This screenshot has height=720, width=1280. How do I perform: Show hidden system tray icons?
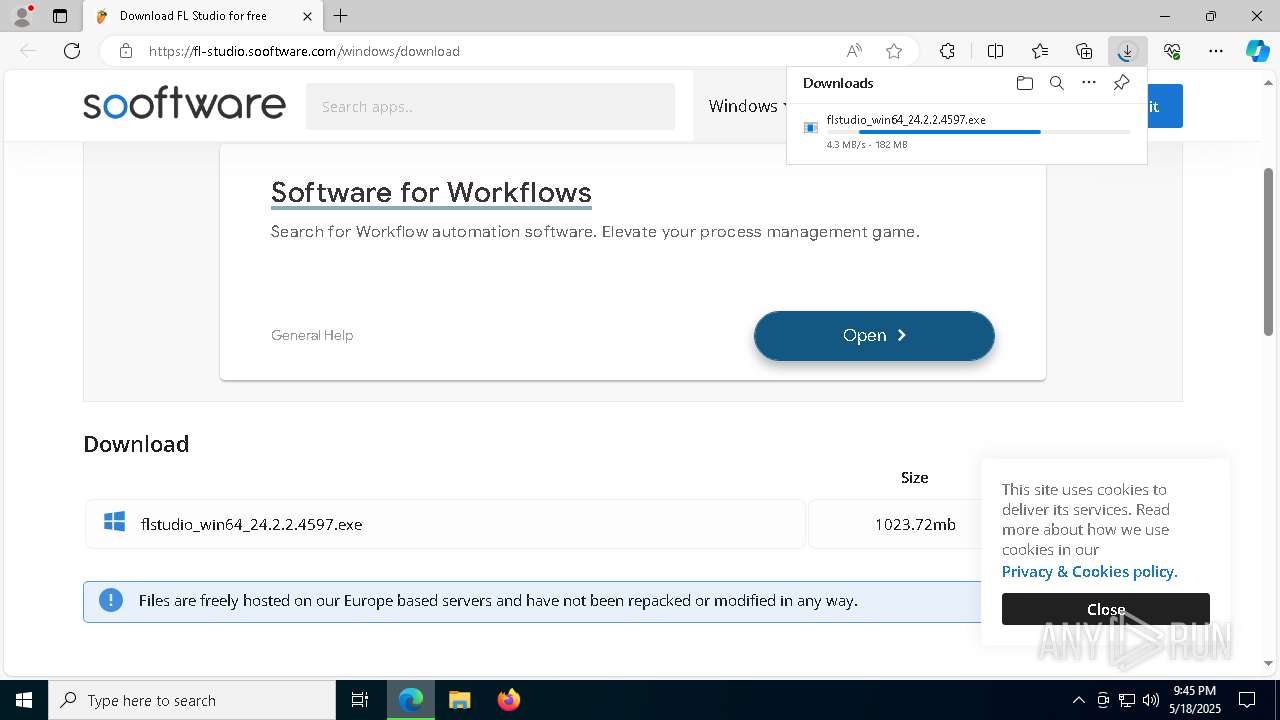tap(1078, 700)
